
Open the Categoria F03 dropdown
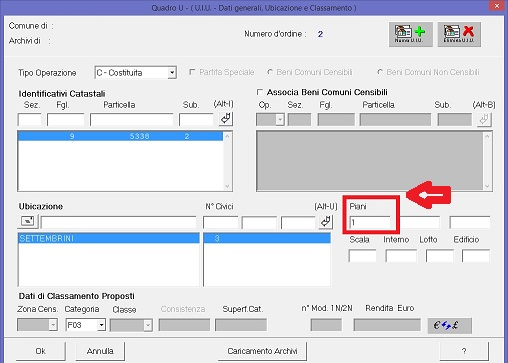(101, 325)
